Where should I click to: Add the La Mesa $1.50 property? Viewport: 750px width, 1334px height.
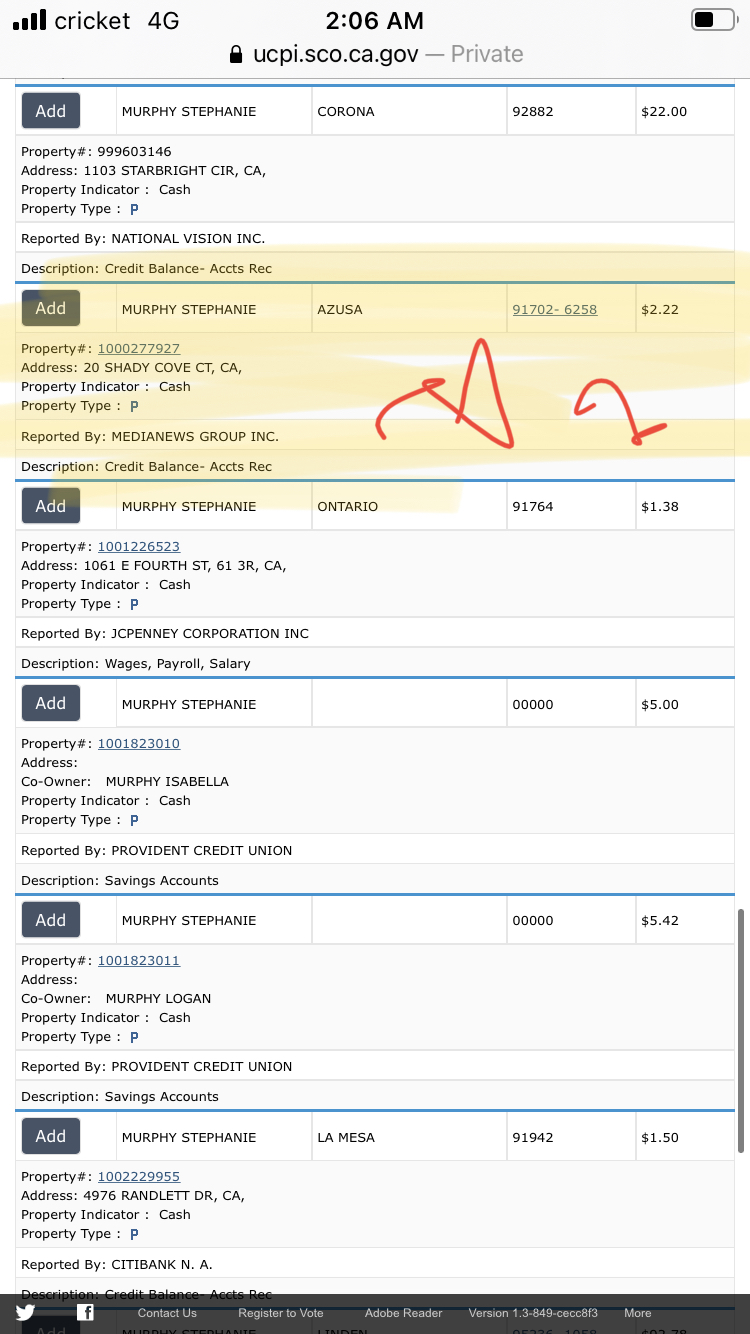coord(51,1136)
